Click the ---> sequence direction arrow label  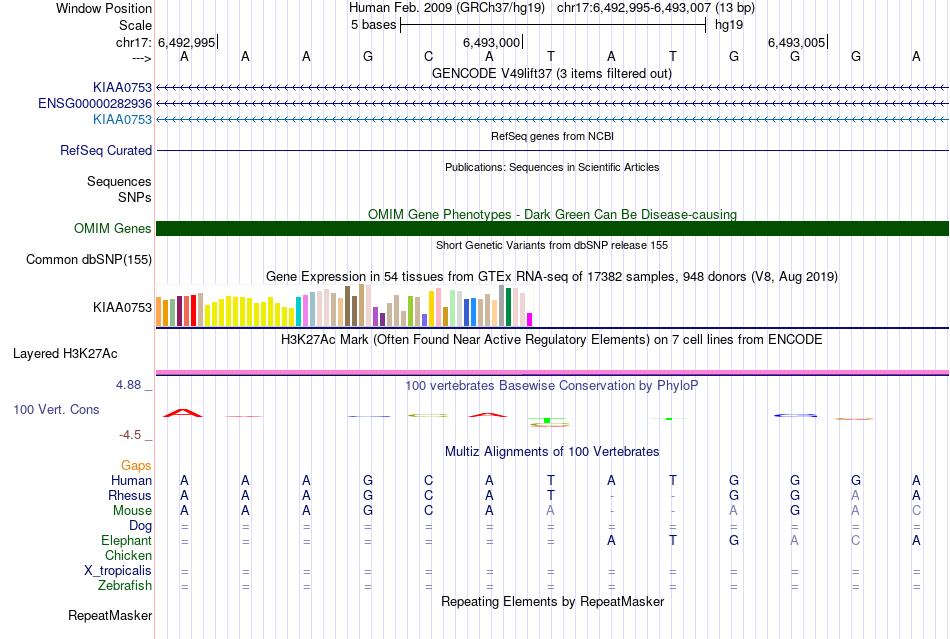pyautogui.click(x=142, y=58)
